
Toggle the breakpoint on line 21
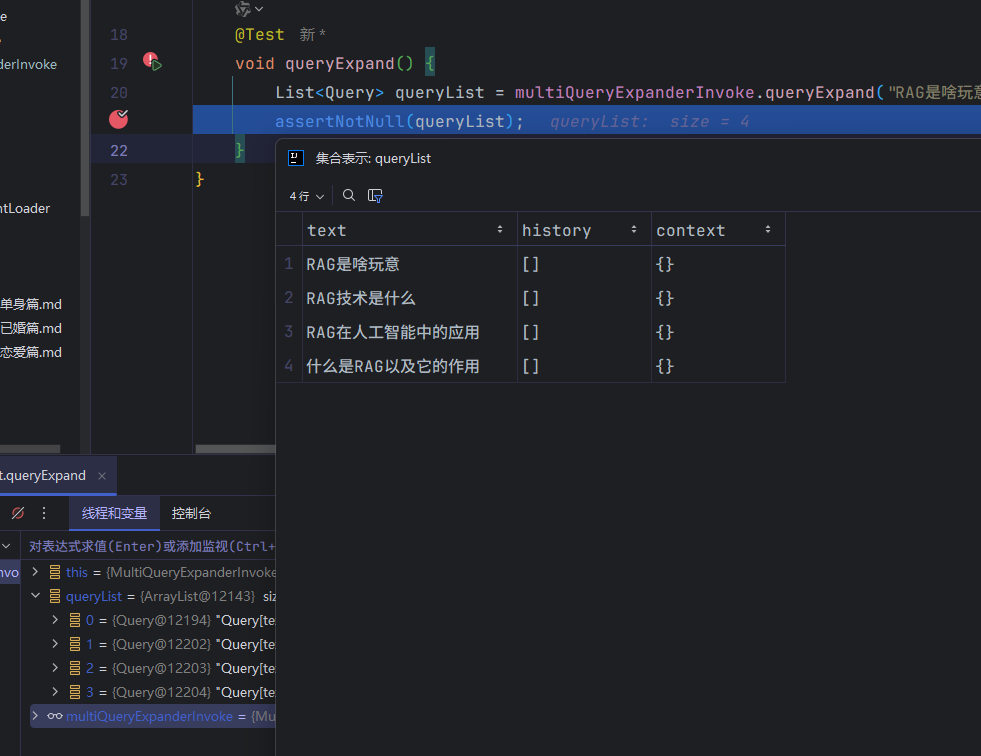pyautogui.click(x=118, y=119)
